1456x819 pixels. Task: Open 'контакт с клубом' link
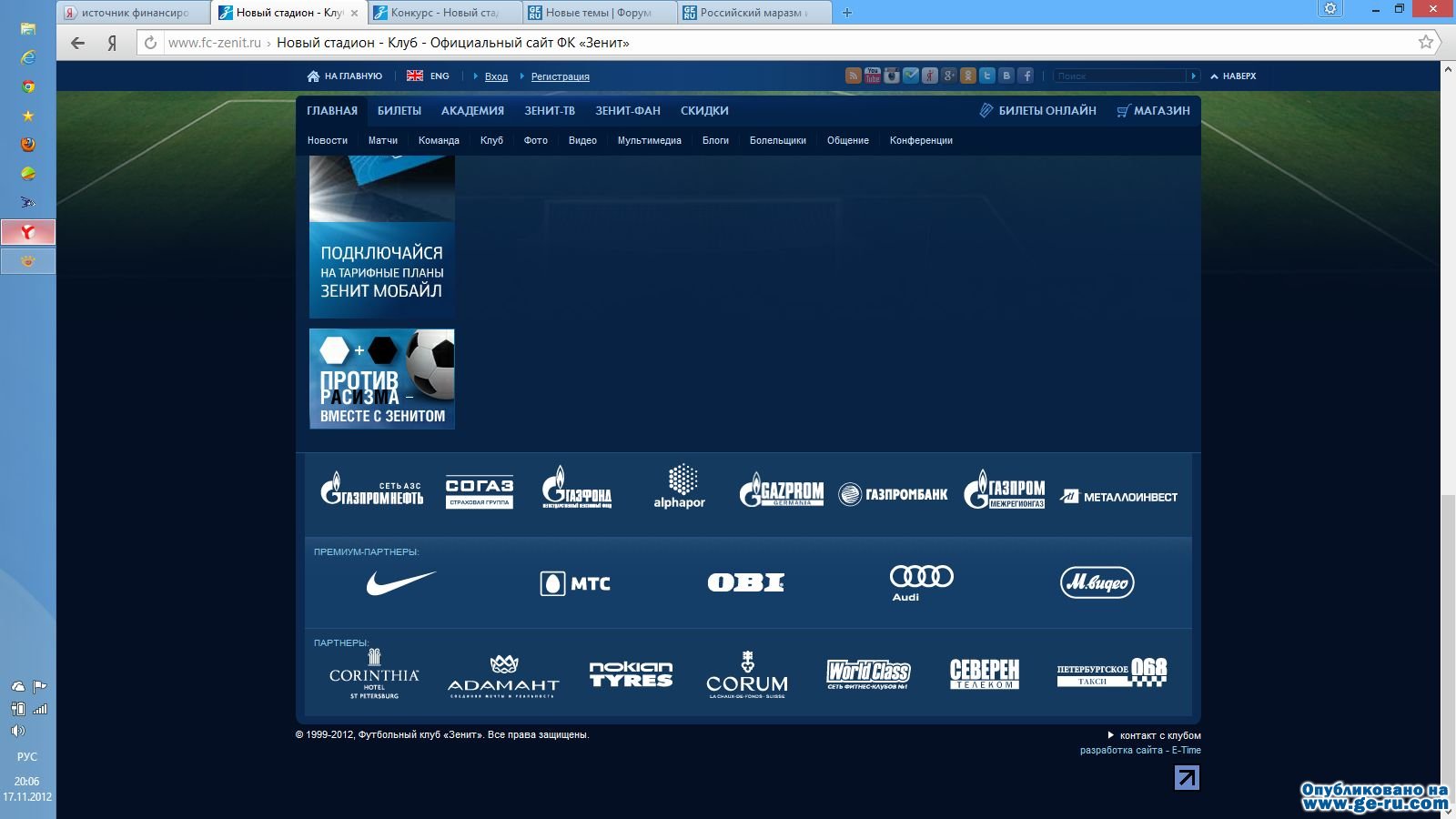click(1160, 735)
